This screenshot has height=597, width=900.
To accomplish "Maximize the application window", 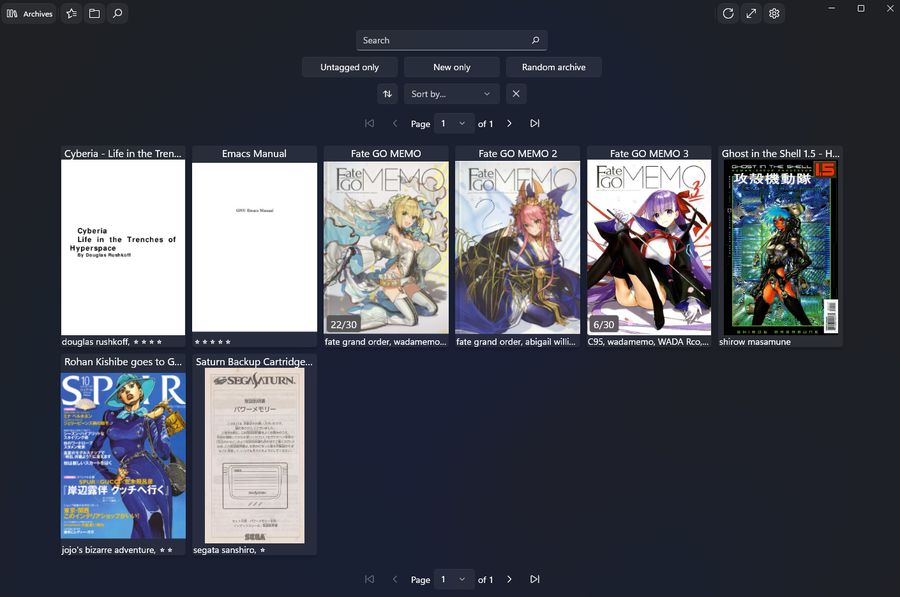I will click(860, 8).
